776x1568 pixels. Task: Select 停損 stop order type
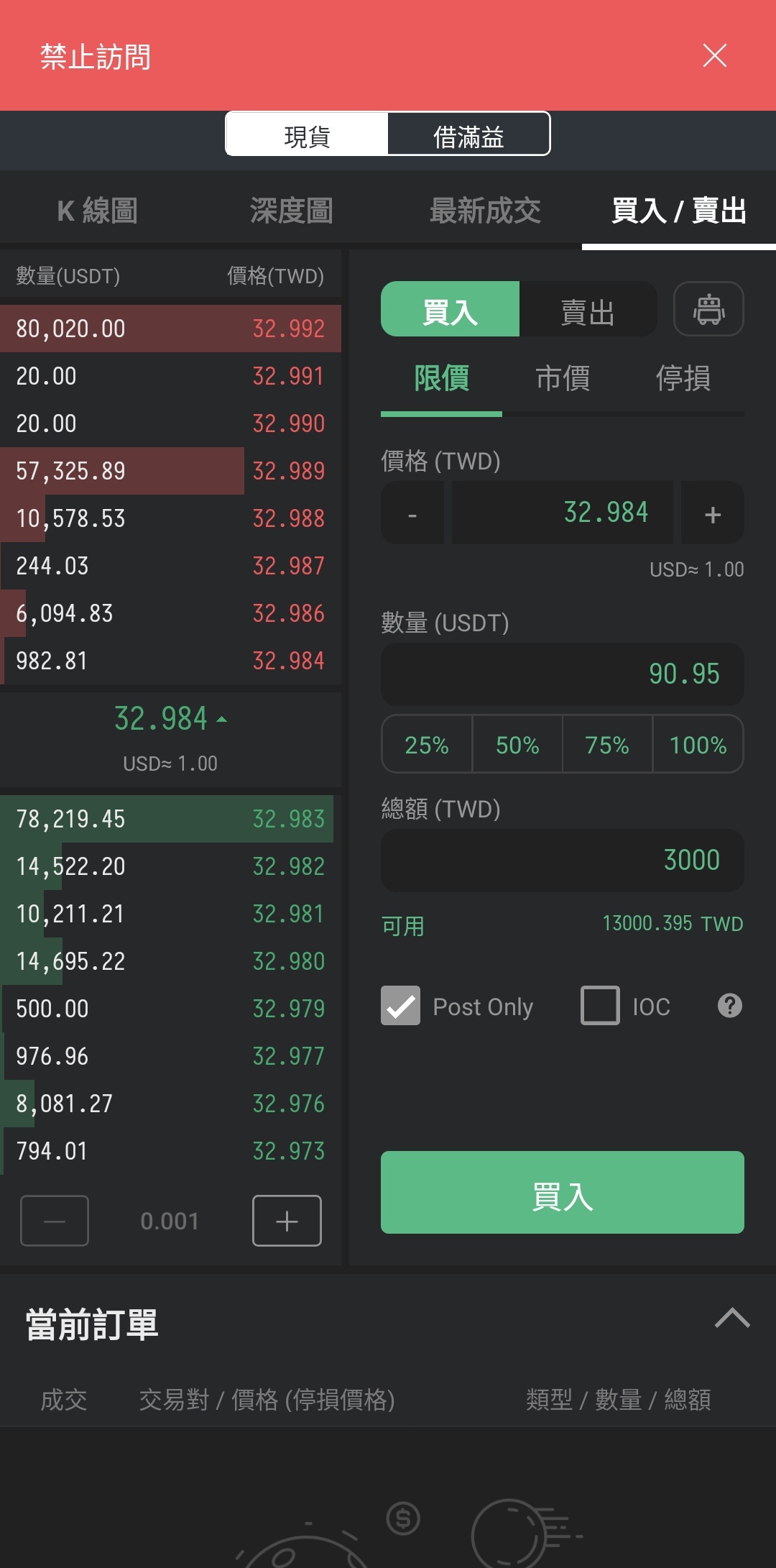pyautogui.click(x=683, y=378)
